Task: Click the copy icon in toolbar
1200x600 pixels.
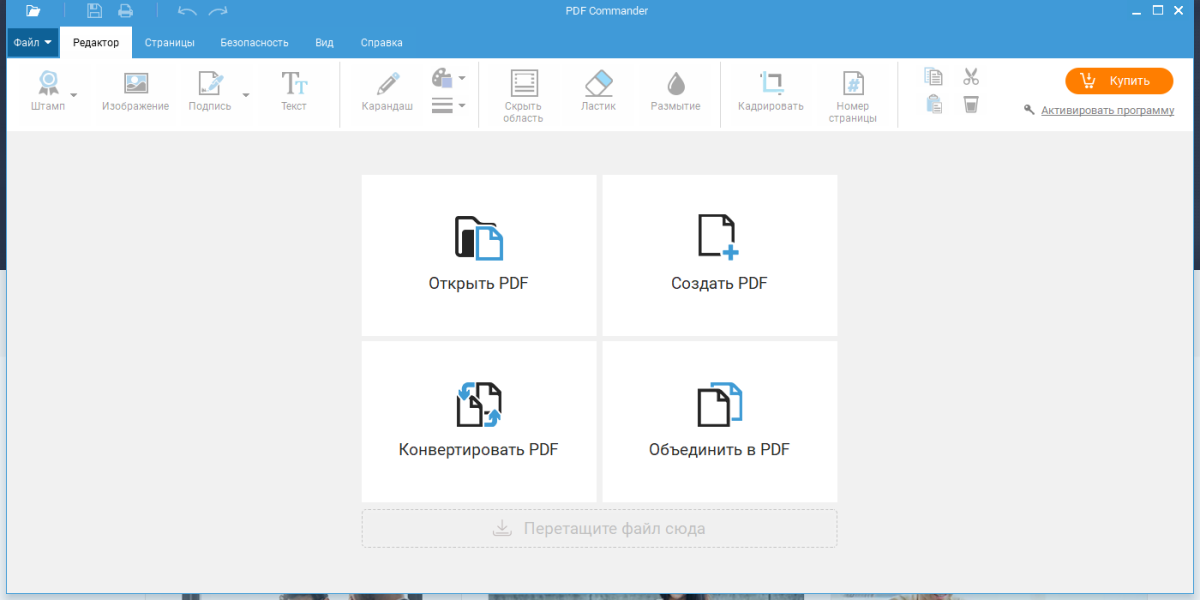Action: 934,78
